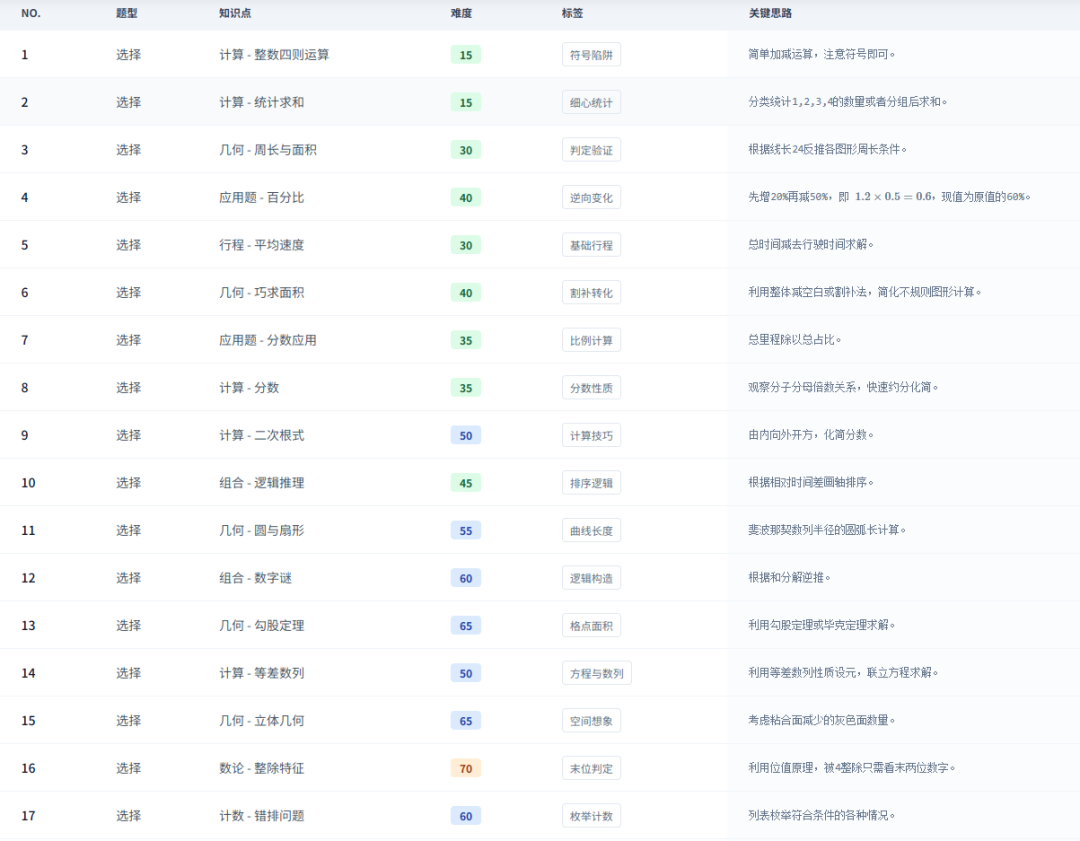Select the 割补转化 tag
This screenshot has width=1080, height=841.
(x=591, y=293)
